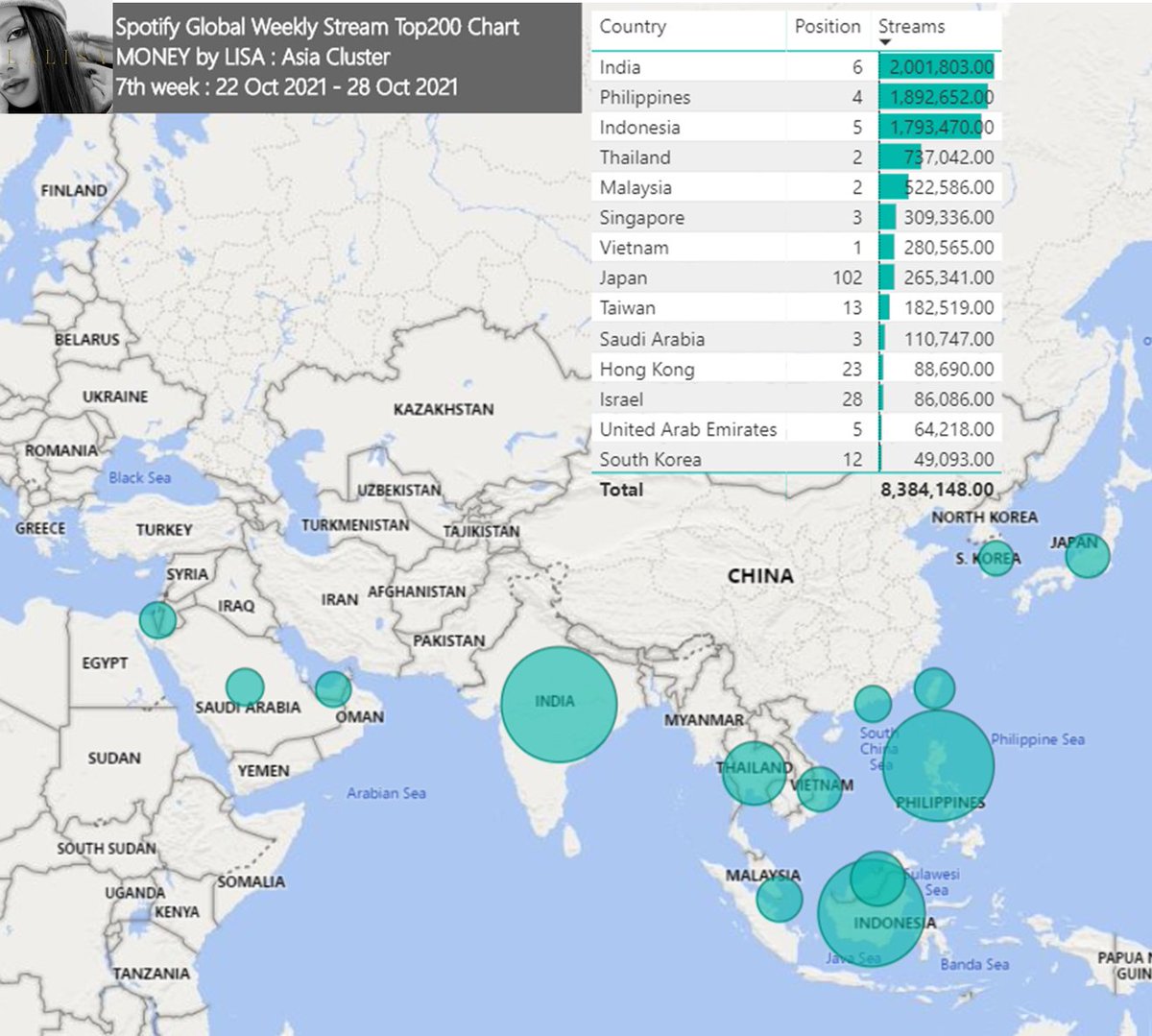Click the Hong Kong bubble on the map
1152x1036 pixels.
[873, 704]
